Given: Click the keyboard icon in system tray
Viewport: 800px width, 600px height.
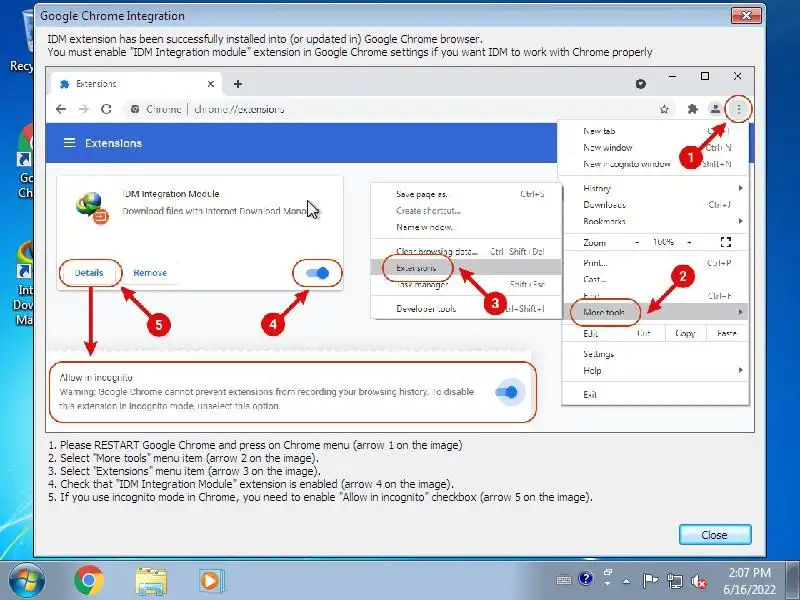Looking at the screenshot, I should pyautogui.click(x=564, y=580).
